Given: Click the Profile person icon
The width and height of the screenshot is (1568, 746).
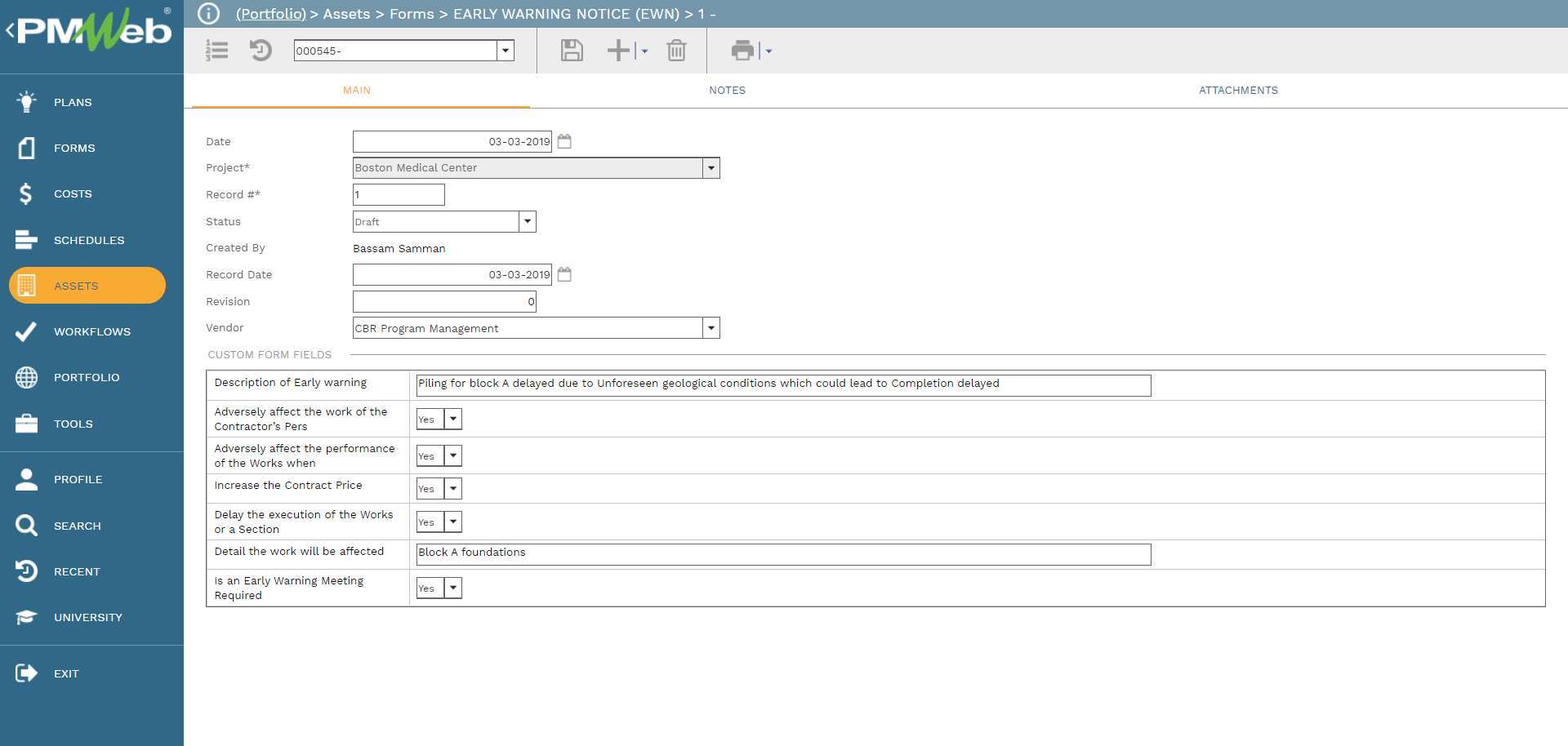Looking at the screenshot, I should coord(26,479).
